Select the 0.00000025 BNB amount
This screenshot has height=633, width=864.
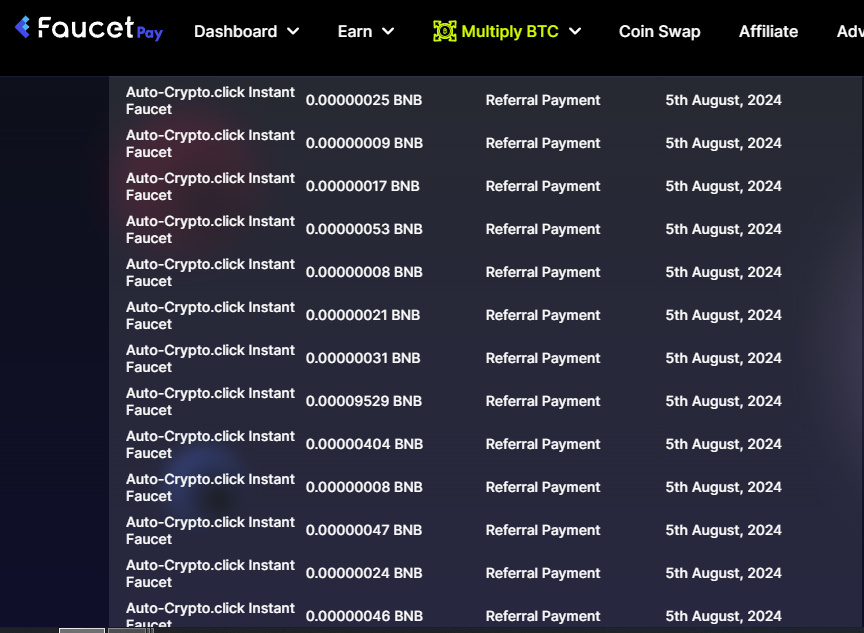[x=364, y=100]
